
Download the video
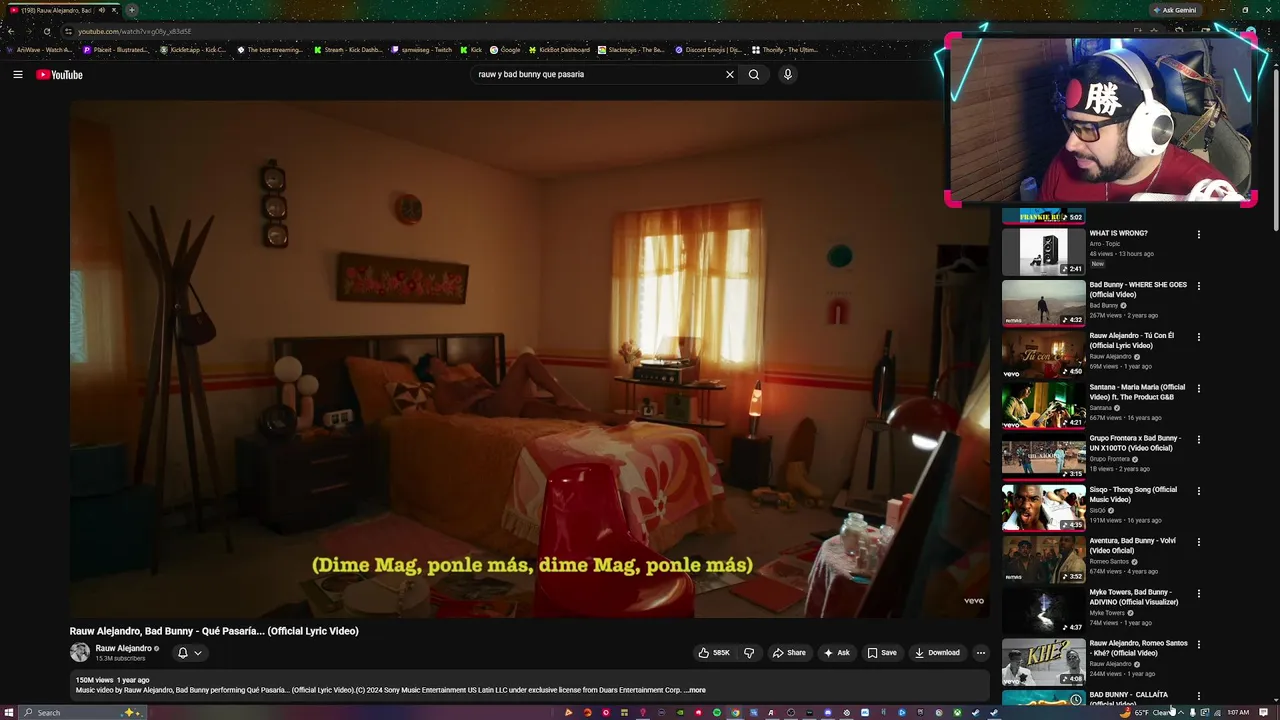(937, 653)
